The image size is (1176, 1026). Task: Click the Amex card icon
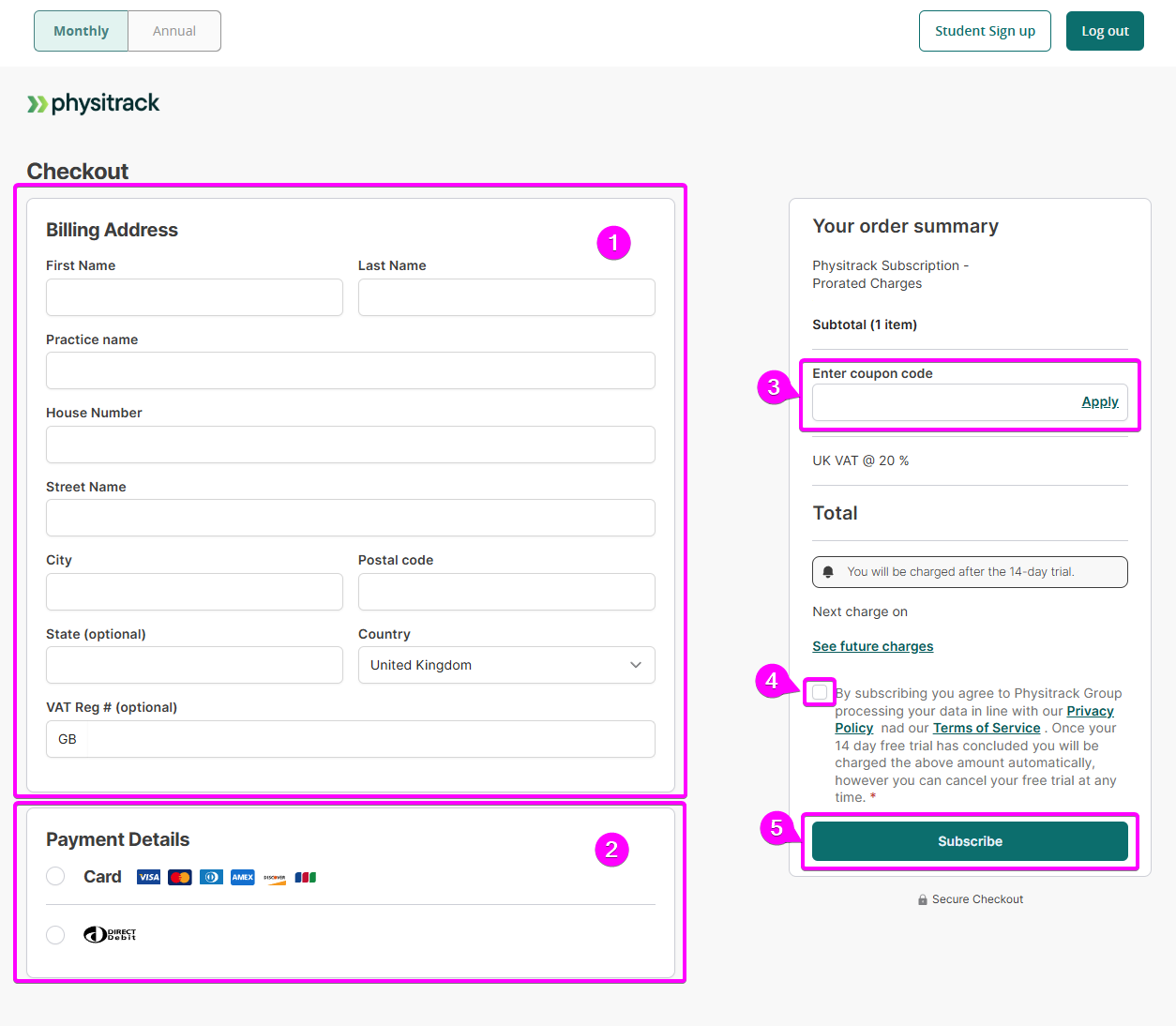tap(243, 877)
